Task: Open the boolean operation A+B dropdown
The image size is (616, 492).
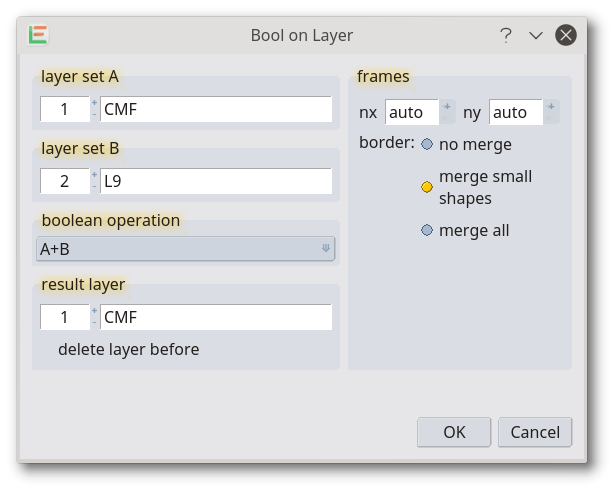Action: point(185,249)
